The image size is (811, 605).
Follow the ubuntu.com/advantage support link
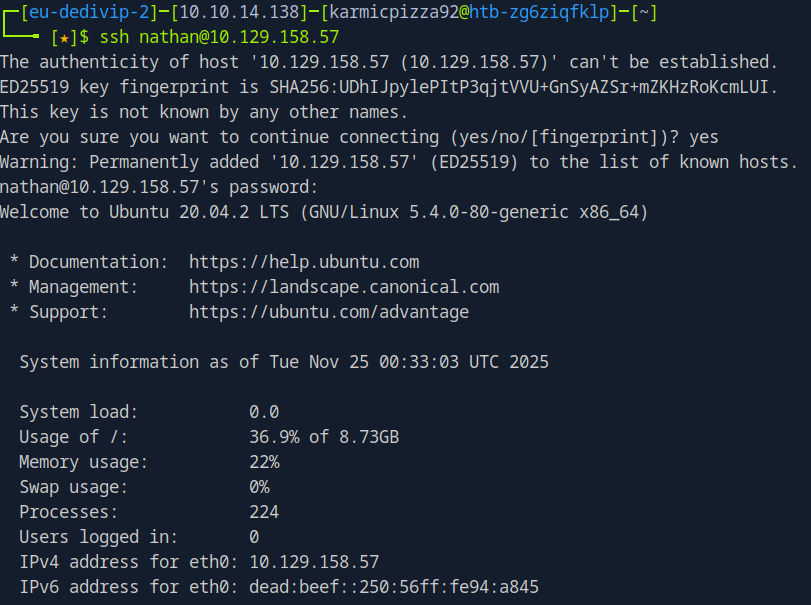click(329, 312)
